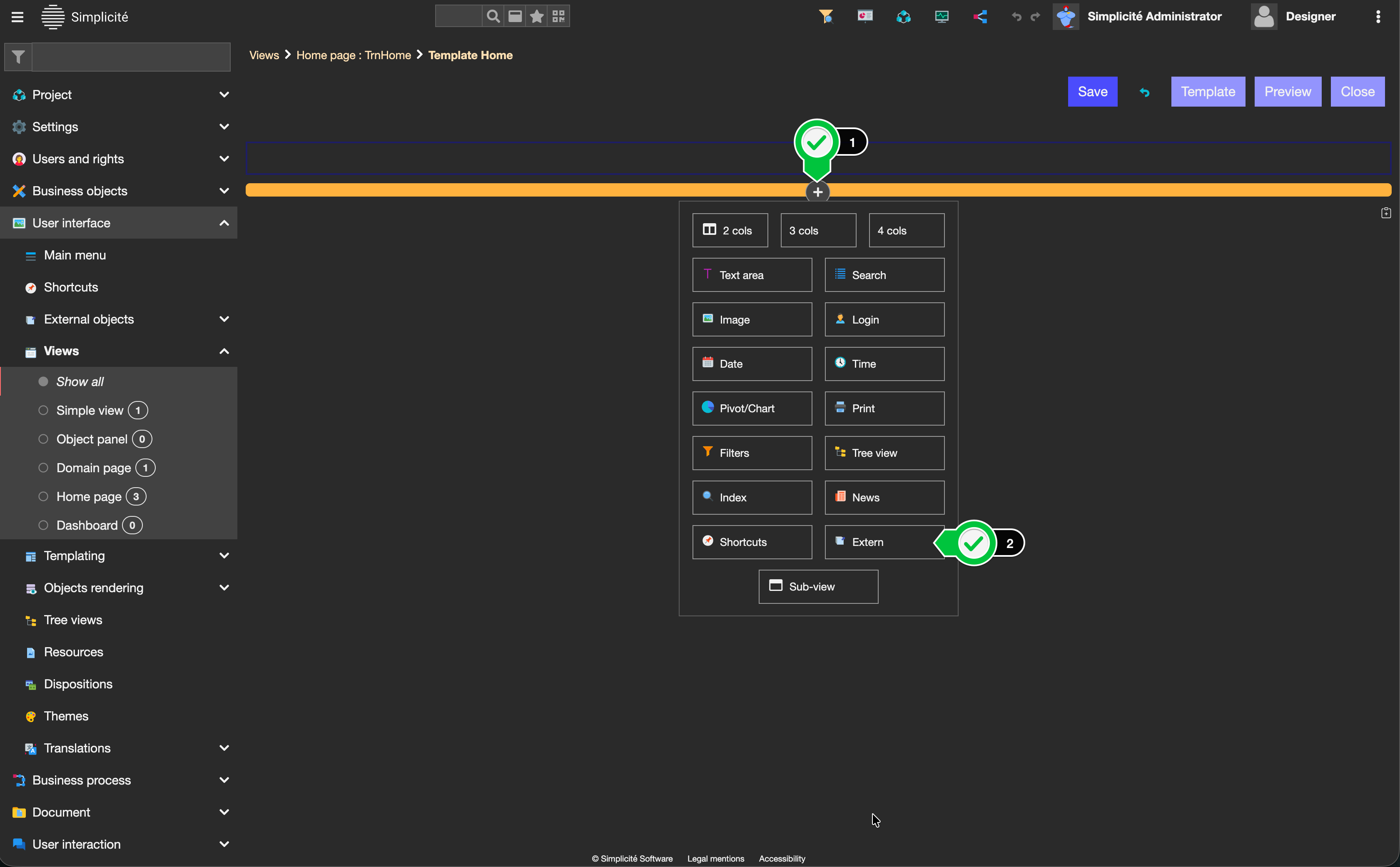Viewport: 1400px width, 867px height.
Task: Open the vertical three-dots menu
Action: tap(1378, 17)
